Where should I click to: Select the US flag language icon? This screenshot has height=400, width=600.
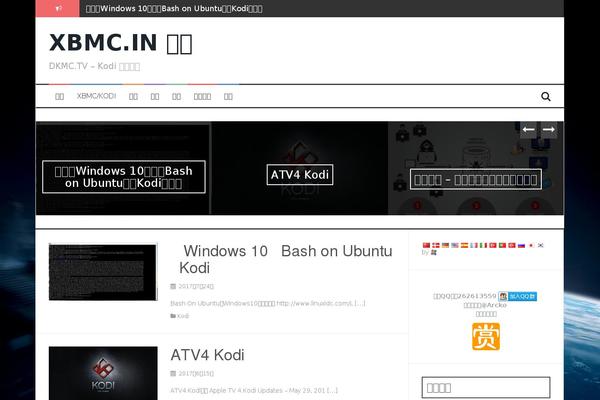pyautogui.click(x=455, y=245)
